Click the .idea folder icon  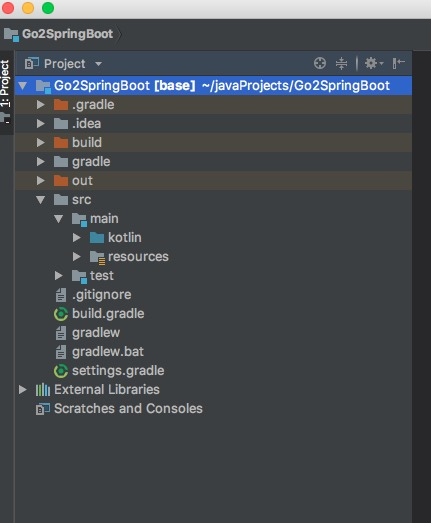click(x=61, y=124)
